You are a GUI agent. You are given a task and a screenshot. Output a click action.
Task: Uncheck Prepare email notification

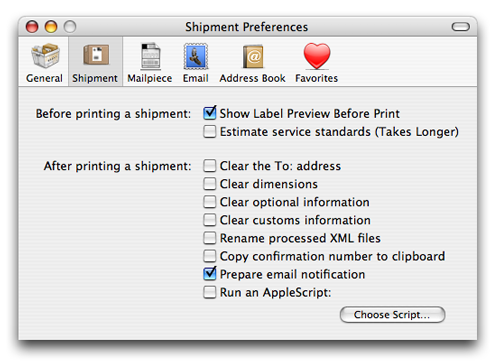pyautogui.click(x=210, y=274)
